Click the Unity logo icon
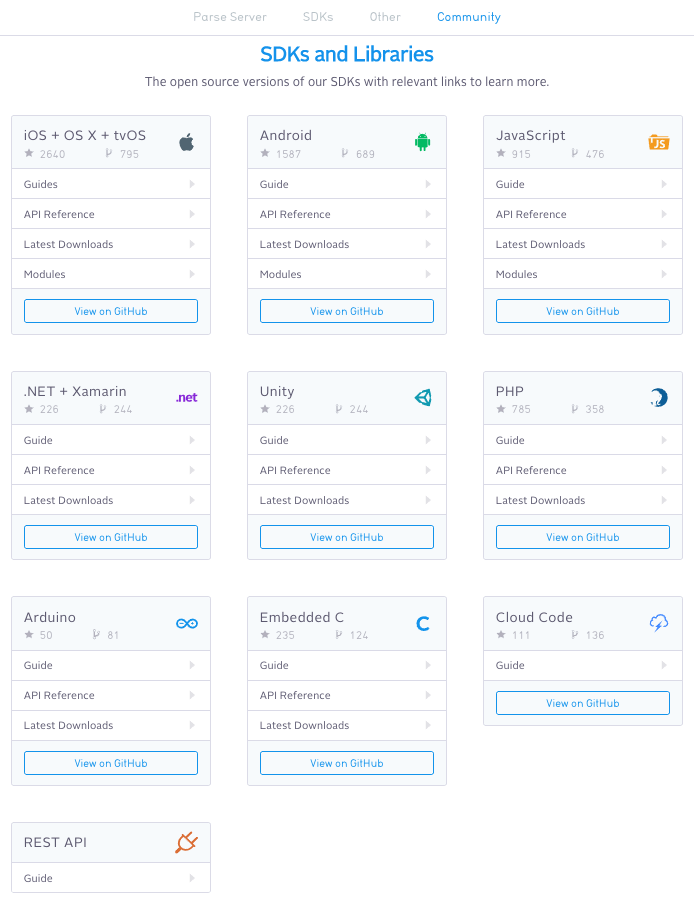694x899 pixels. 423,397
